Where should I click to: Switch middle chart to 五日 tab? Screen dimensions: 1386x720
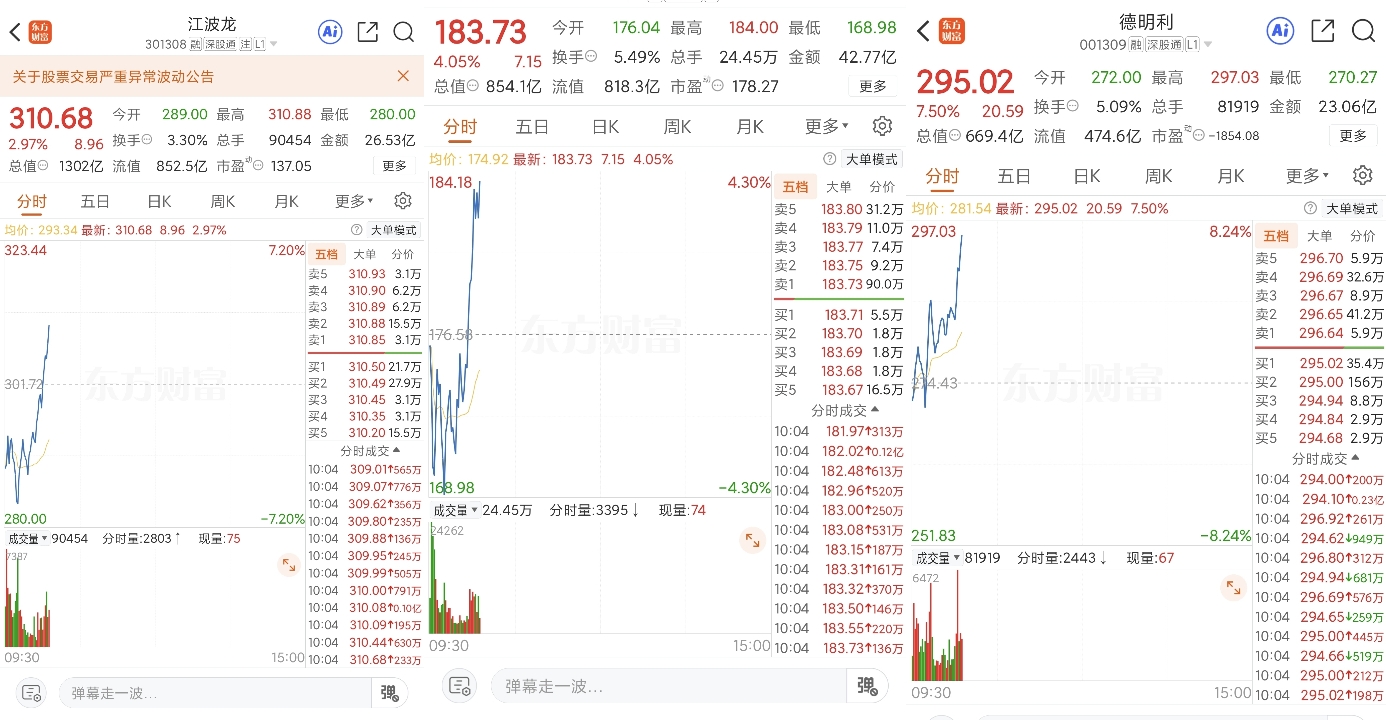point(532,127)
